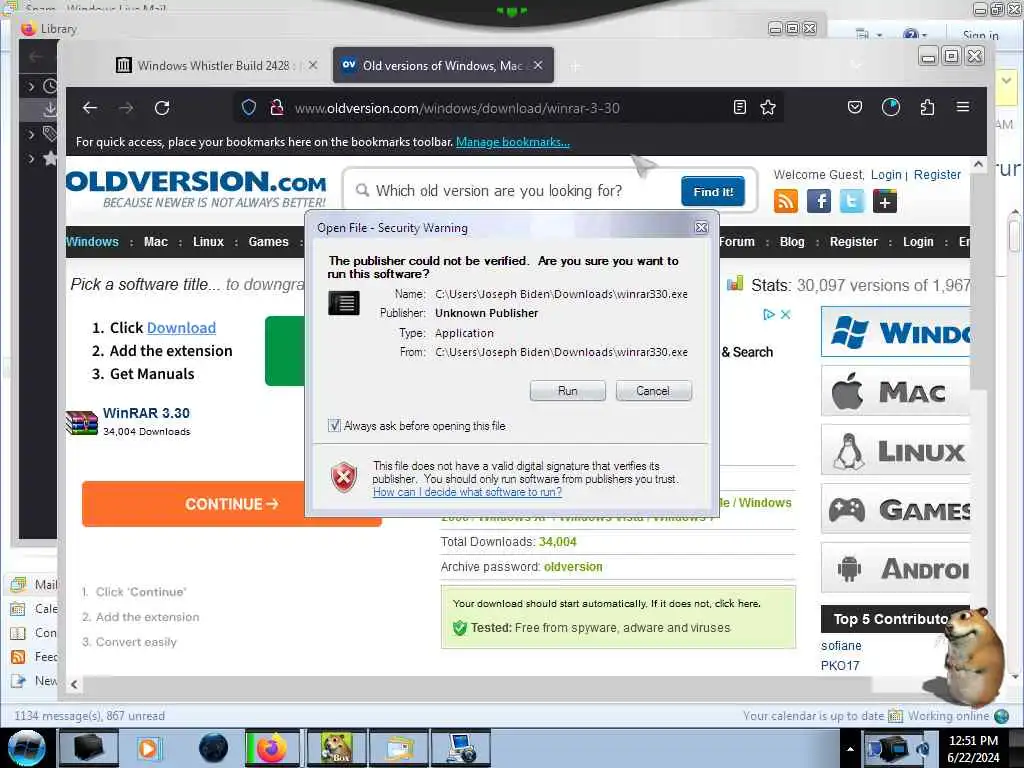1024x768 pixels.
Task: Open Games in the site navigation bar
Action: pyautogui.click(x=268, y=242)
